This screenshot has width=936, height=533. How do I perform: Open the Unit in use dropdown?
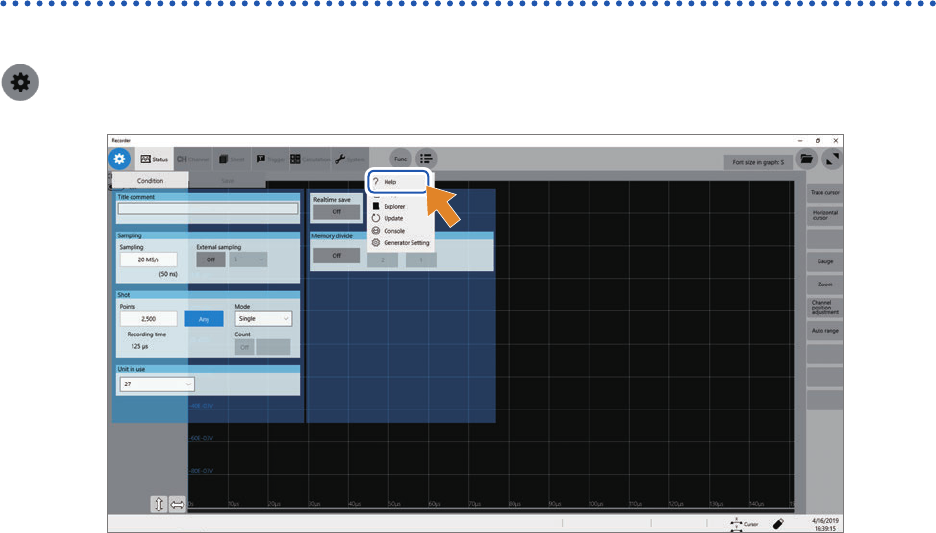[x=157, y=384]
